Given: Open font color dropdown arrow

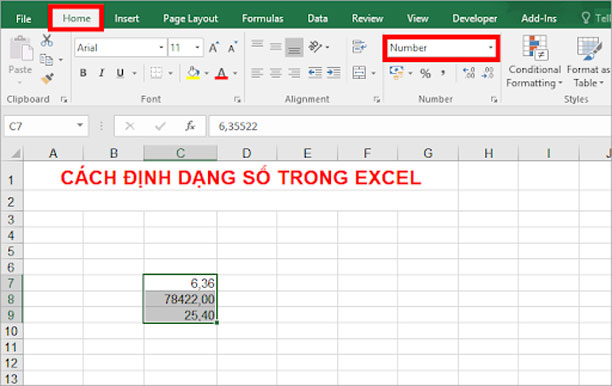Looking at the screenshot, I should pos(235,73).
